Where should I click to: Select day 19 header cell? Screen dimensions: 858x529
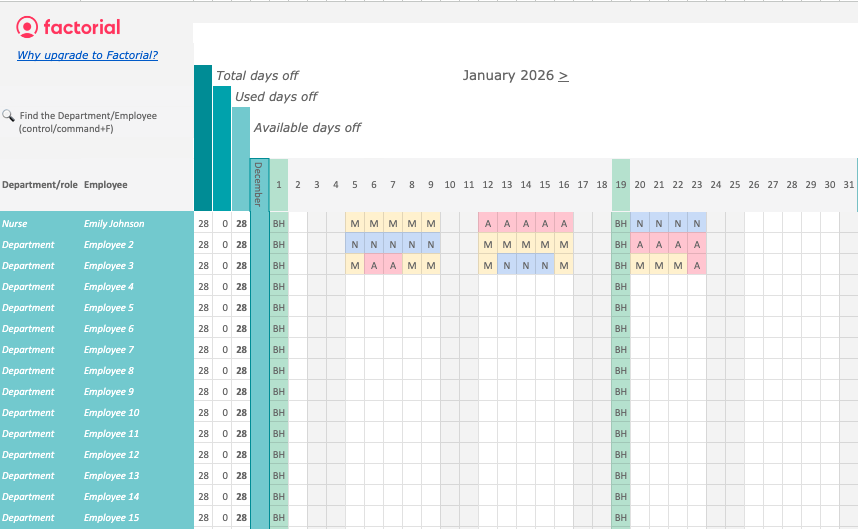(x=621, y=185)
